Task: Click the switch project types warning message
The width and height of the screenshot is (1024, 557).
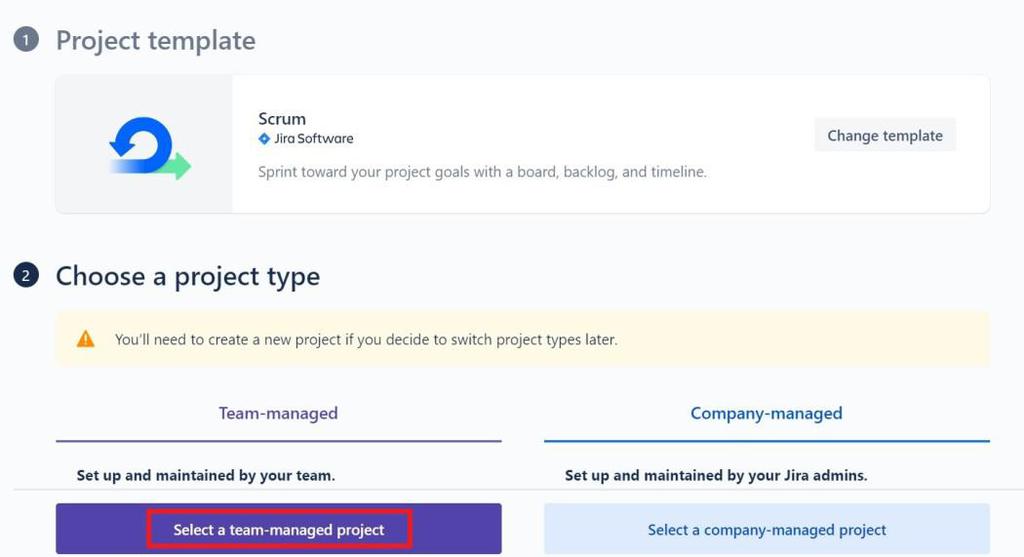Action: pos(366,339)
